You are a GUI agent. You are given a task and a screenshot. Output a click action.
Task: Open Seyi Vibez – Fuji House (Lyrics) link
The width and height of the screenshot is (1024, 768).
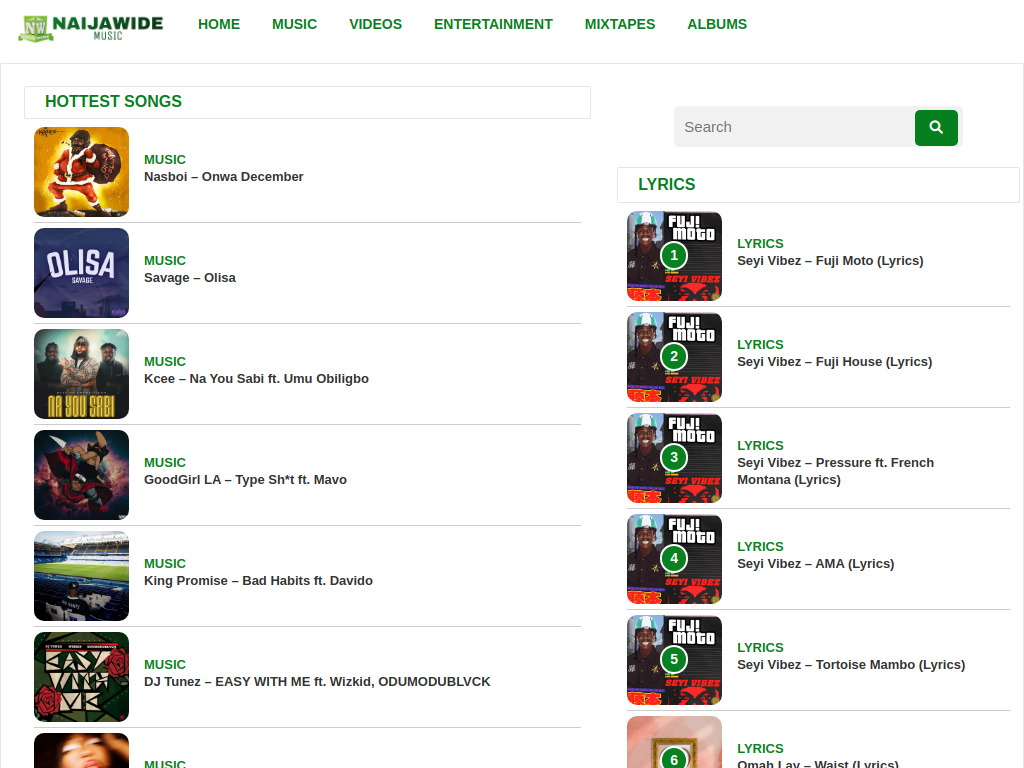tap(834, 362)
